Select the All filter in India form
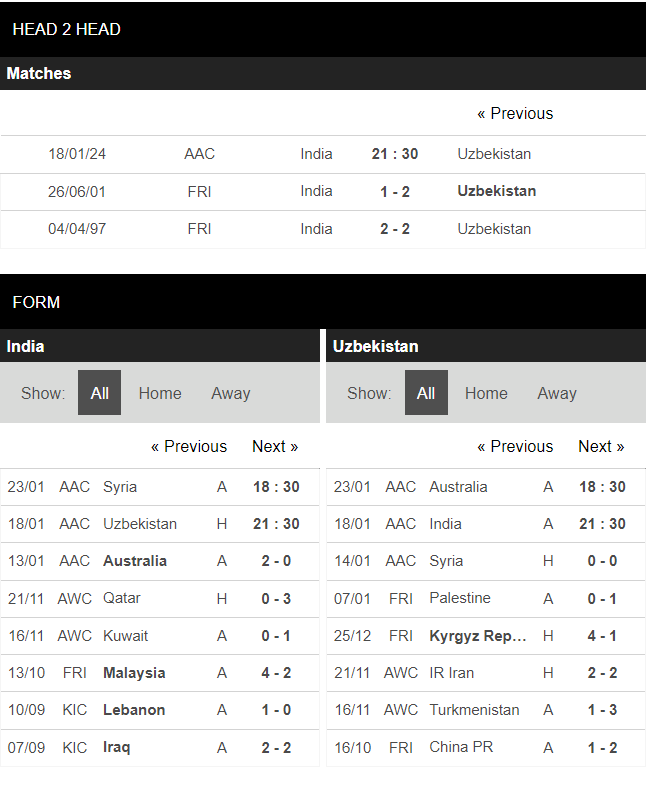Screen dimensions: 650x789 tap(99, 393)
